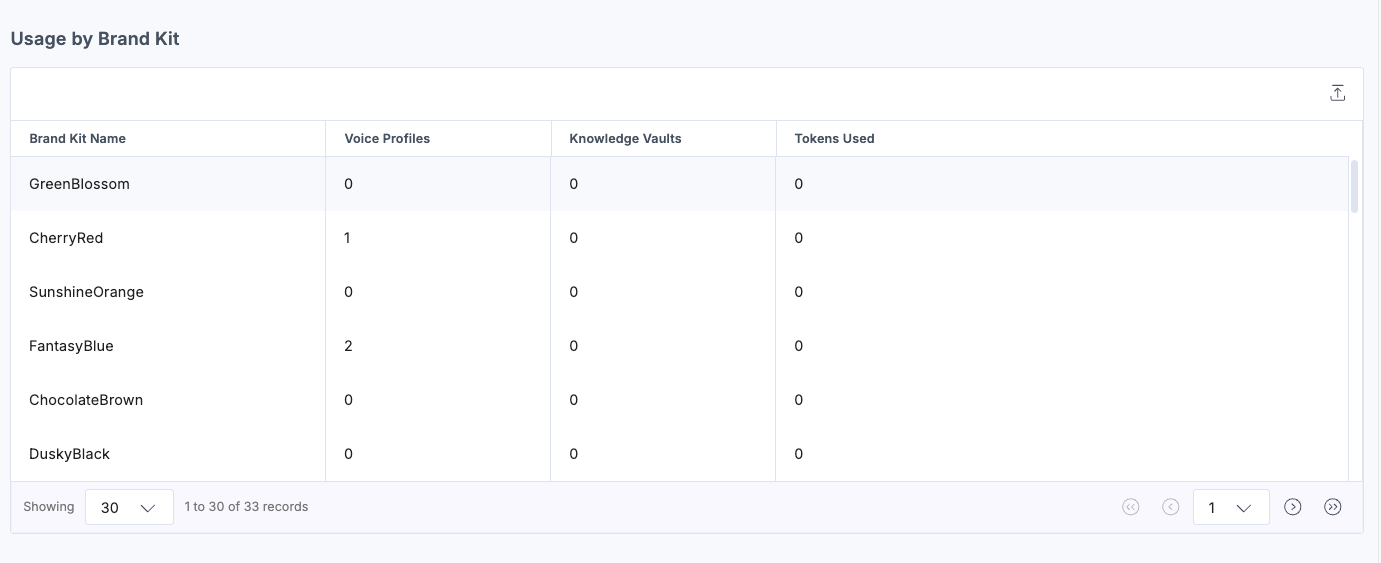Go to the first page of records

coord(1131,507)
